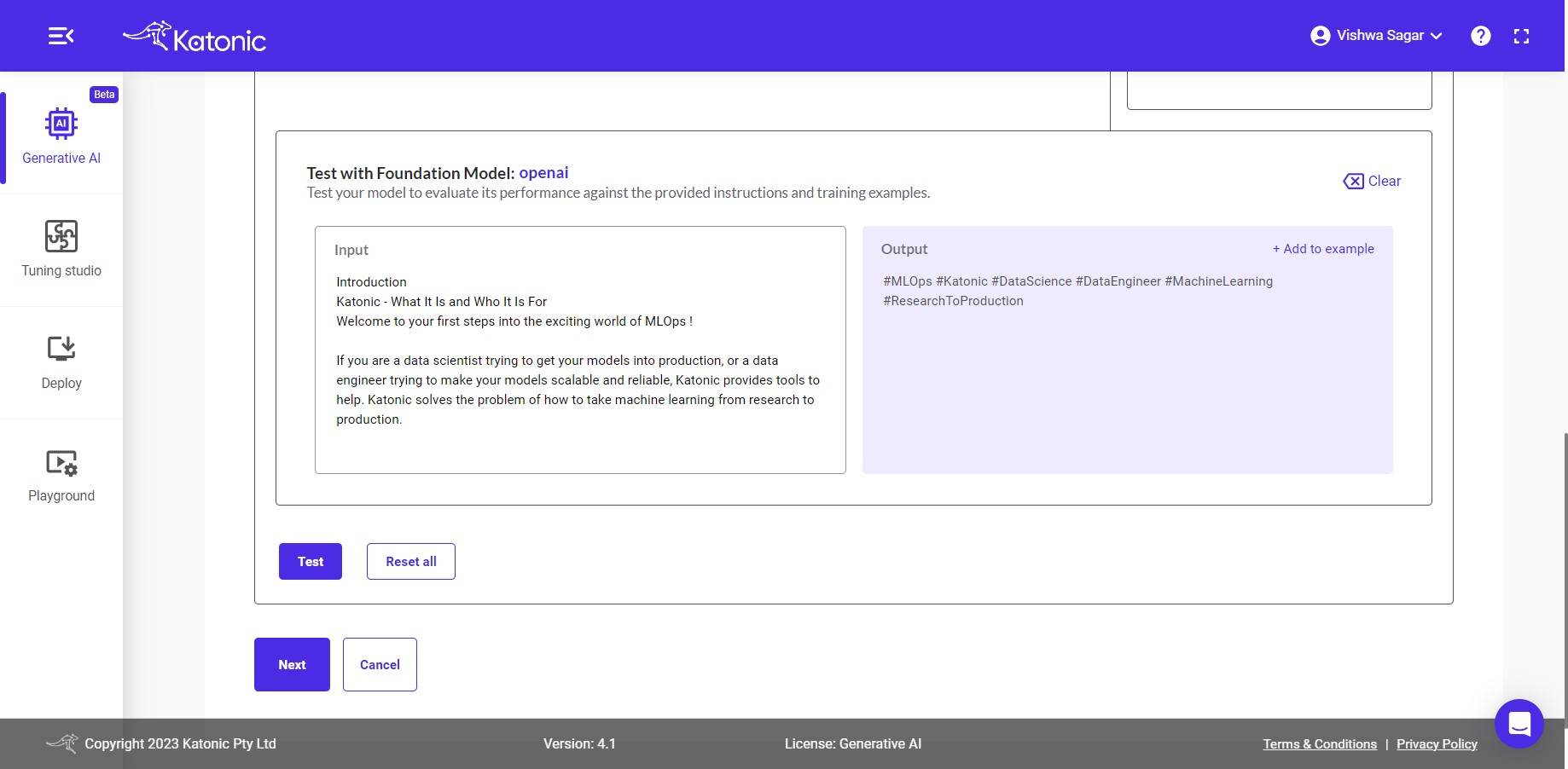Click the user avatar icon in the header
This screenshot has width=1568, height=769.
point(1320,36)
